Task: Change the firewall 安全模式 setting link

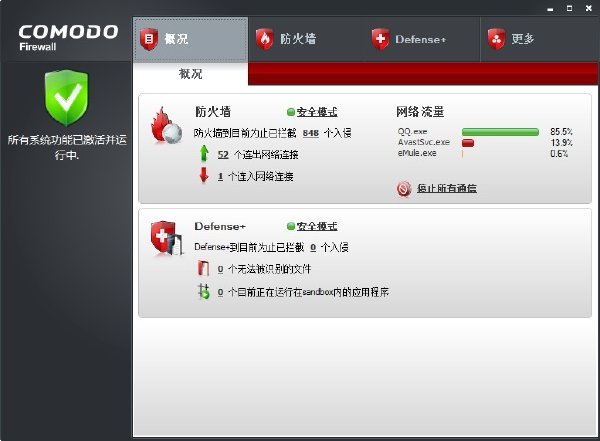Action: point(317,112)
